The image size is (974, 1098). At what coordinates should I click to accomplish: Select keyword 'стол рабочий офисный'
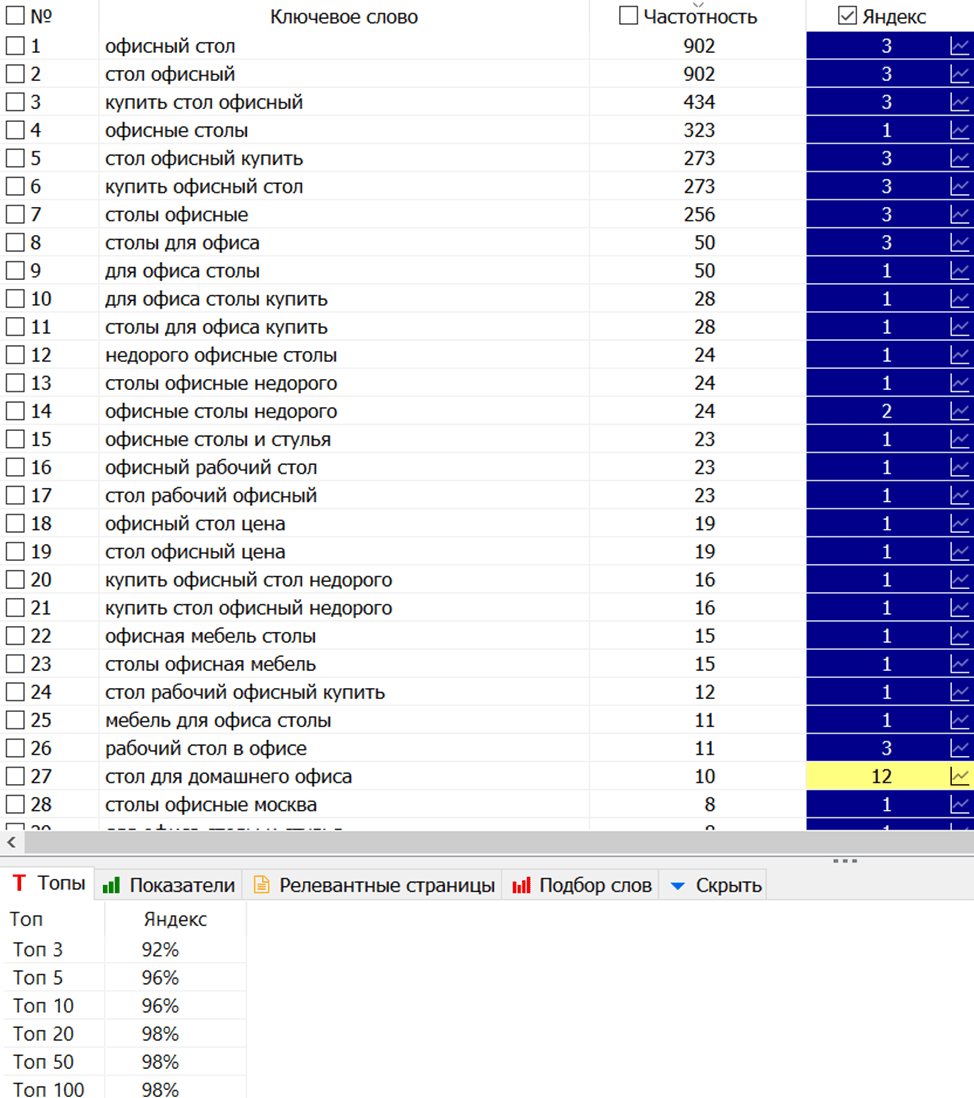coord(211,496)
